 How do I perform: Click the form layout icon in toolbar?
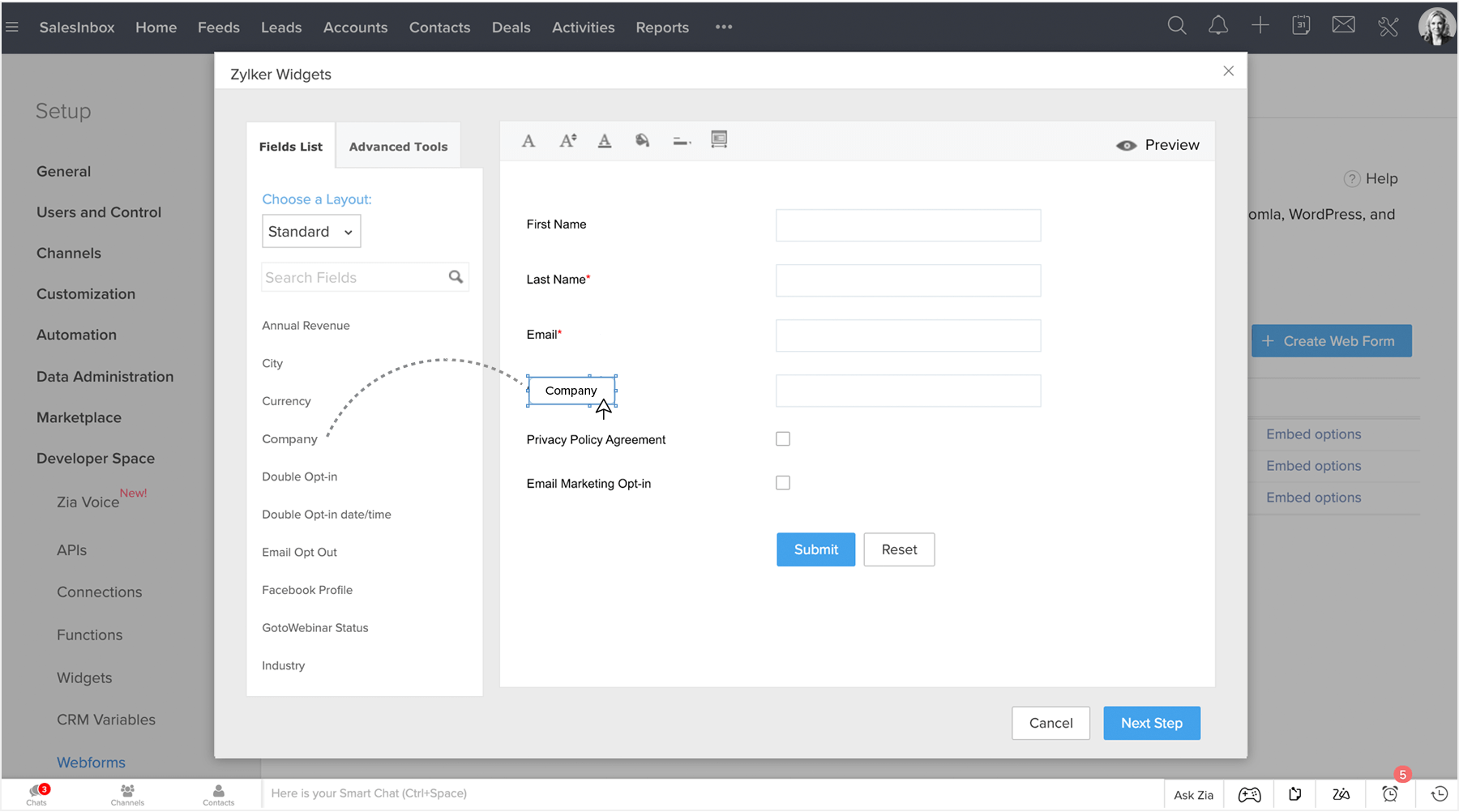tap(719, 139)
